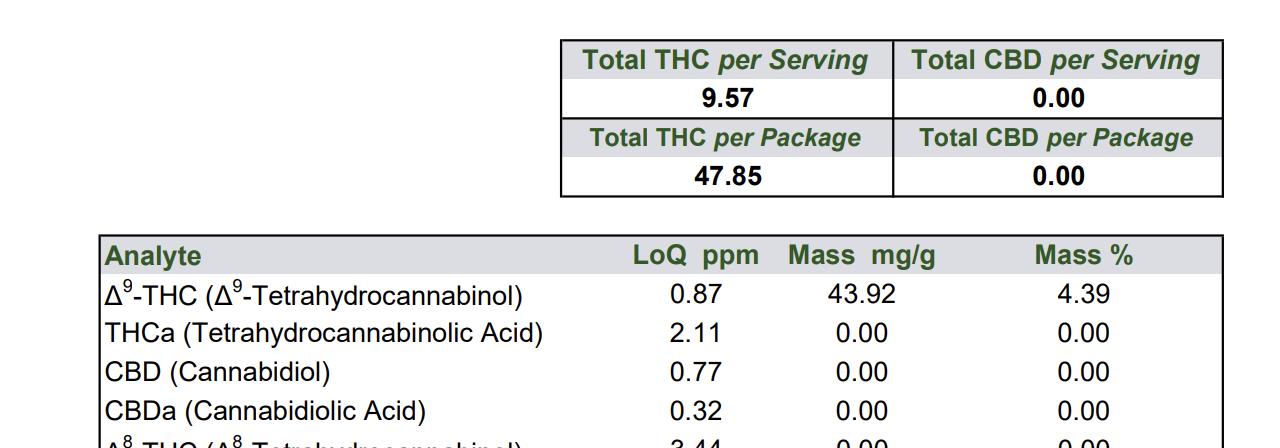Select the Total CBD per Serving value cell
This screenshot has height=448, width=1280.
tap(1058, 98)
